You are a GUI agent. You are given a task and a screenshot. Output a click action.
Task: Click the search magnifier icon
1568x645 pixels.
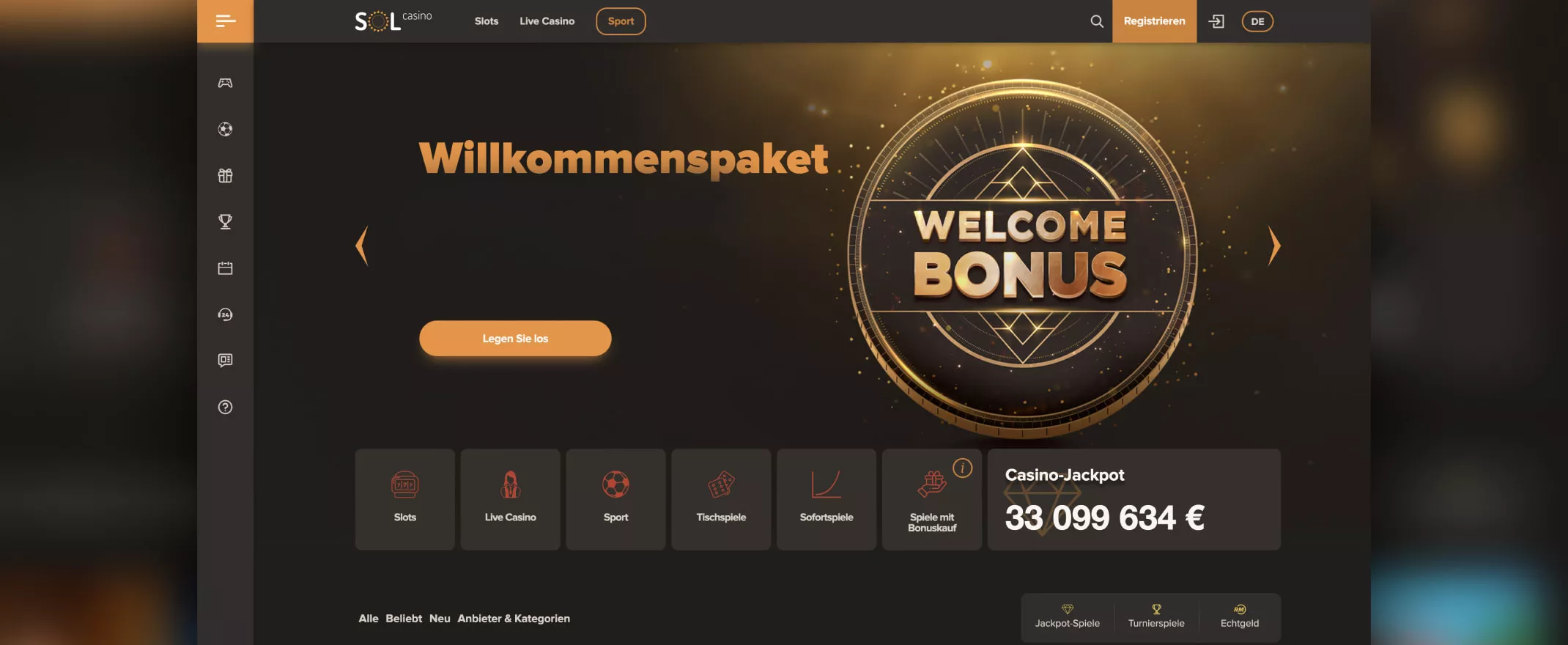coord(1096,21)
